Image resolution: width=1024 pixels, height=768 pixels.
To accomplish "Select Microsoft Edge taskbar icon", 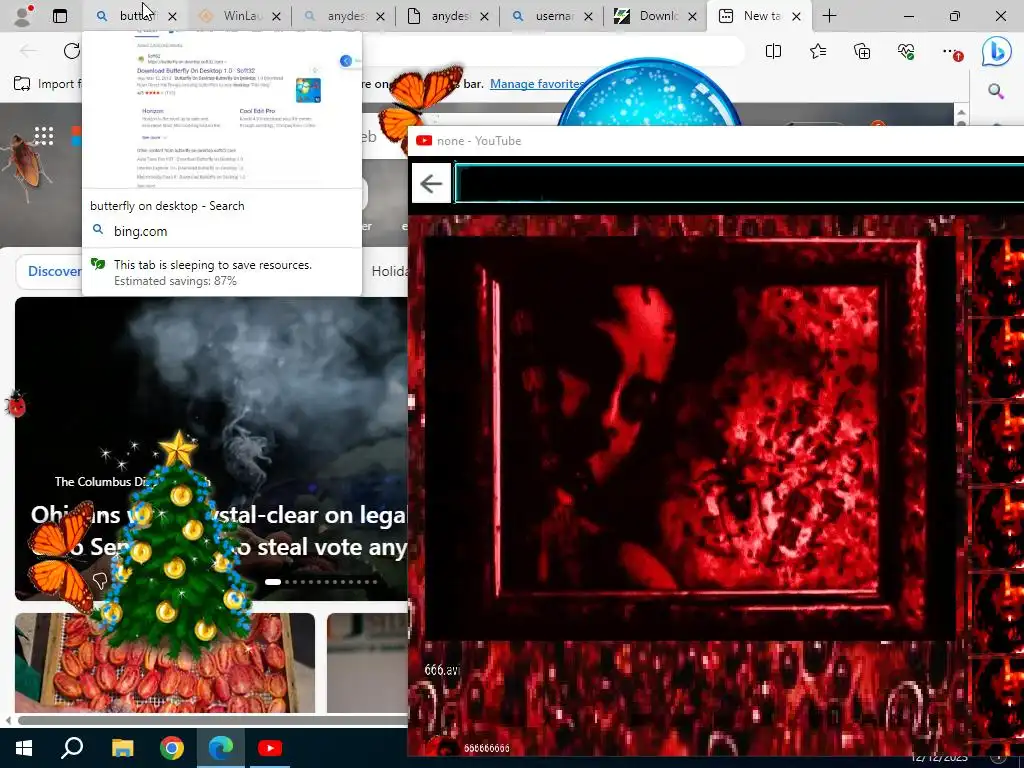I will (221, 748).
